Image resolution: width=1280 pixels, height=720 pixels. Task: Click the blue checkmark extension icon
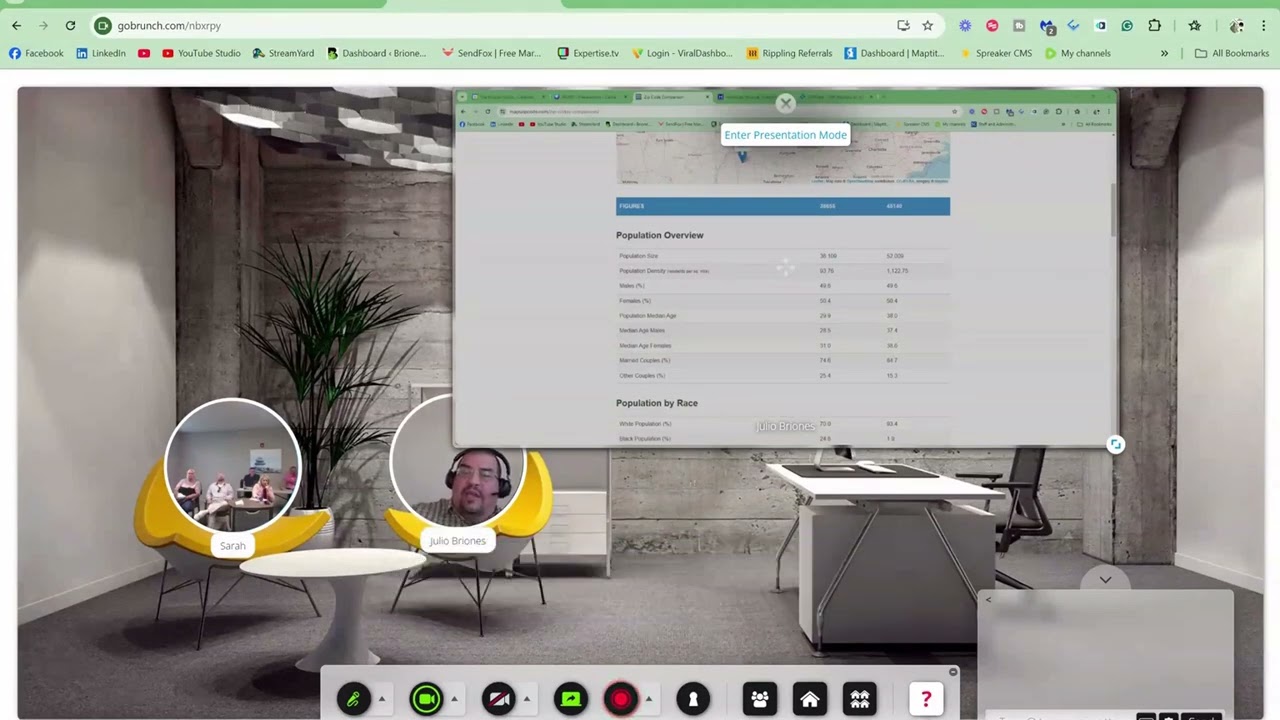tap(1073, 25)
